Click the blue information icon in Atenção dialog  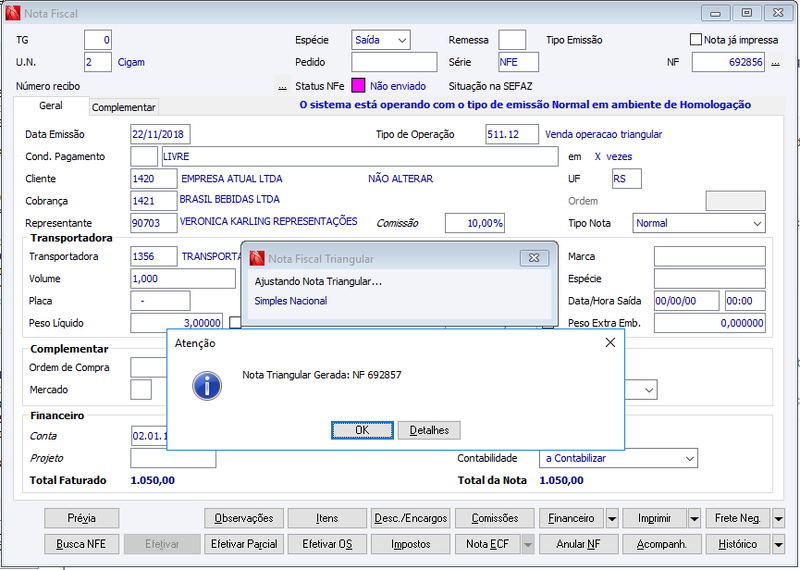coord(207,386)
